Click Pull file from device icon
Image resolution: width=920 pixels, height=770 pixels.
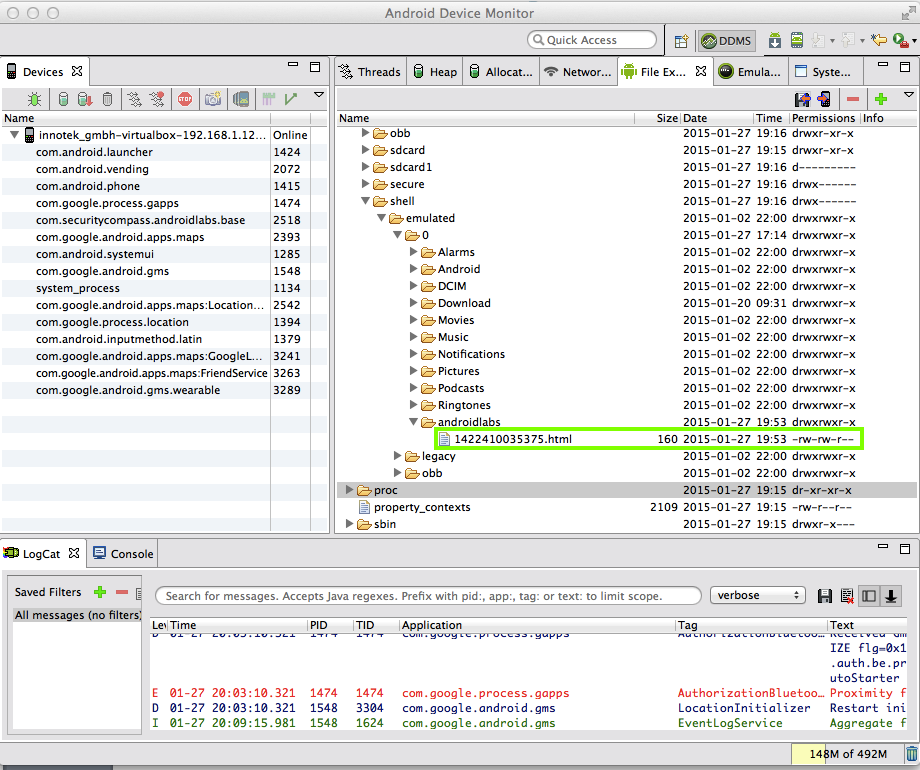pyautogui.click(x=802, y=99)
